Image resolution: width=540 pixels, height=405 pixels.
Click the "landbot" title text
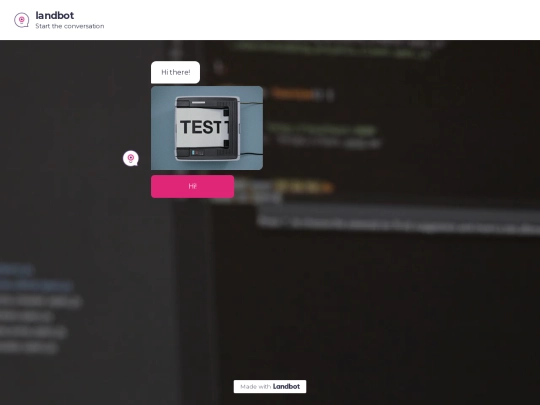pyautogui.click(x=55, y=15)
